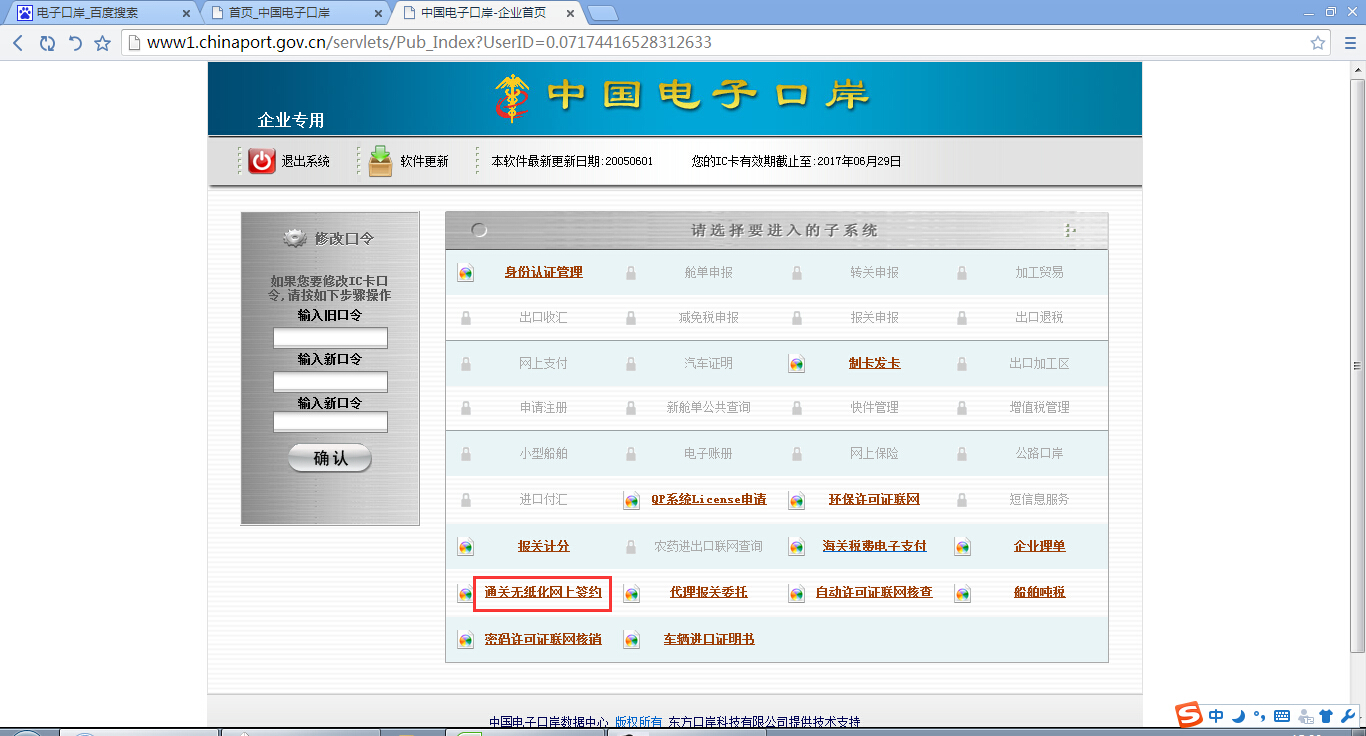The height and width of the screenshot is (736, 1366).
Task: Click the undo-close arrow icon in toolbar
Action: point(75,43)
